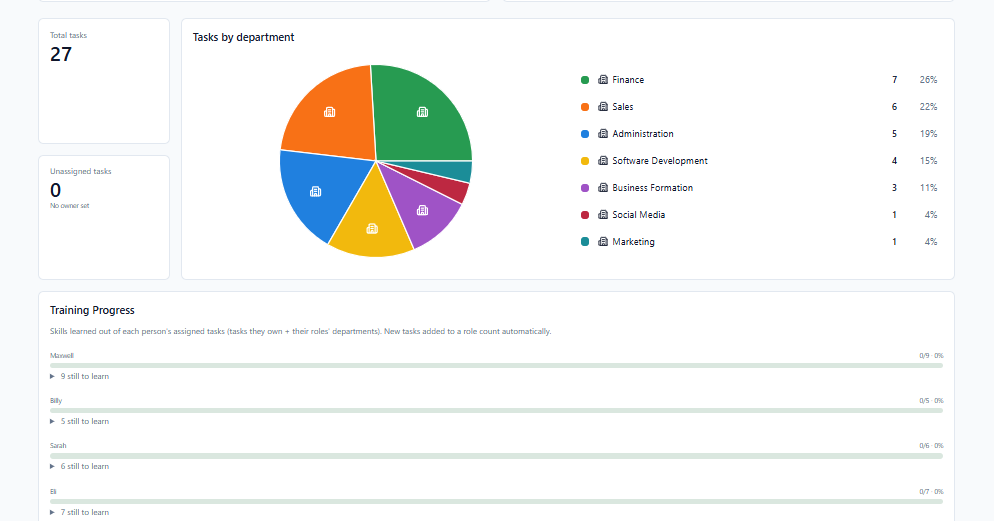Expand Maxwell's 9 still to learn list
This screenshot has width=994, height=521.
(79, 376)
